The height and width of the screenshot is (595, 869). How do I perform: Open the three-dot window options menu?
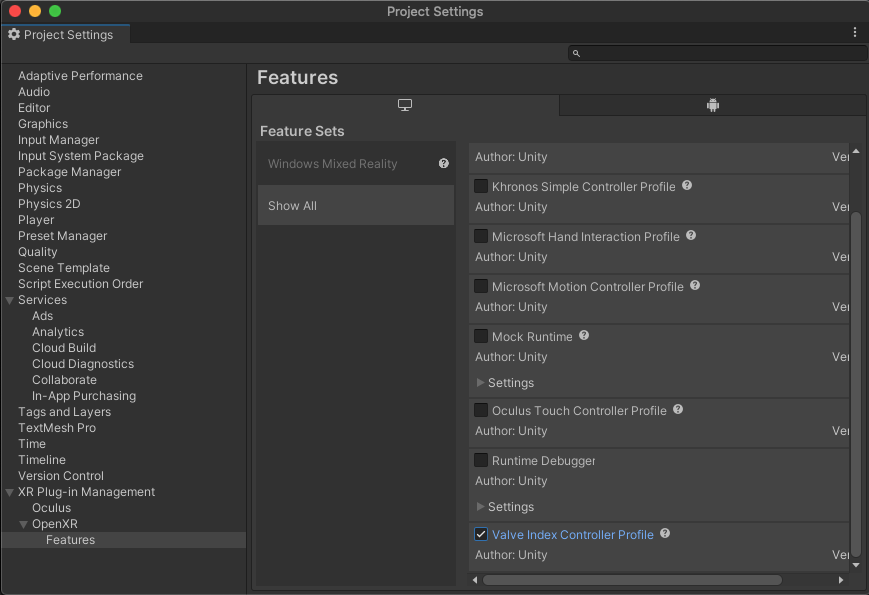pos(855,33)
